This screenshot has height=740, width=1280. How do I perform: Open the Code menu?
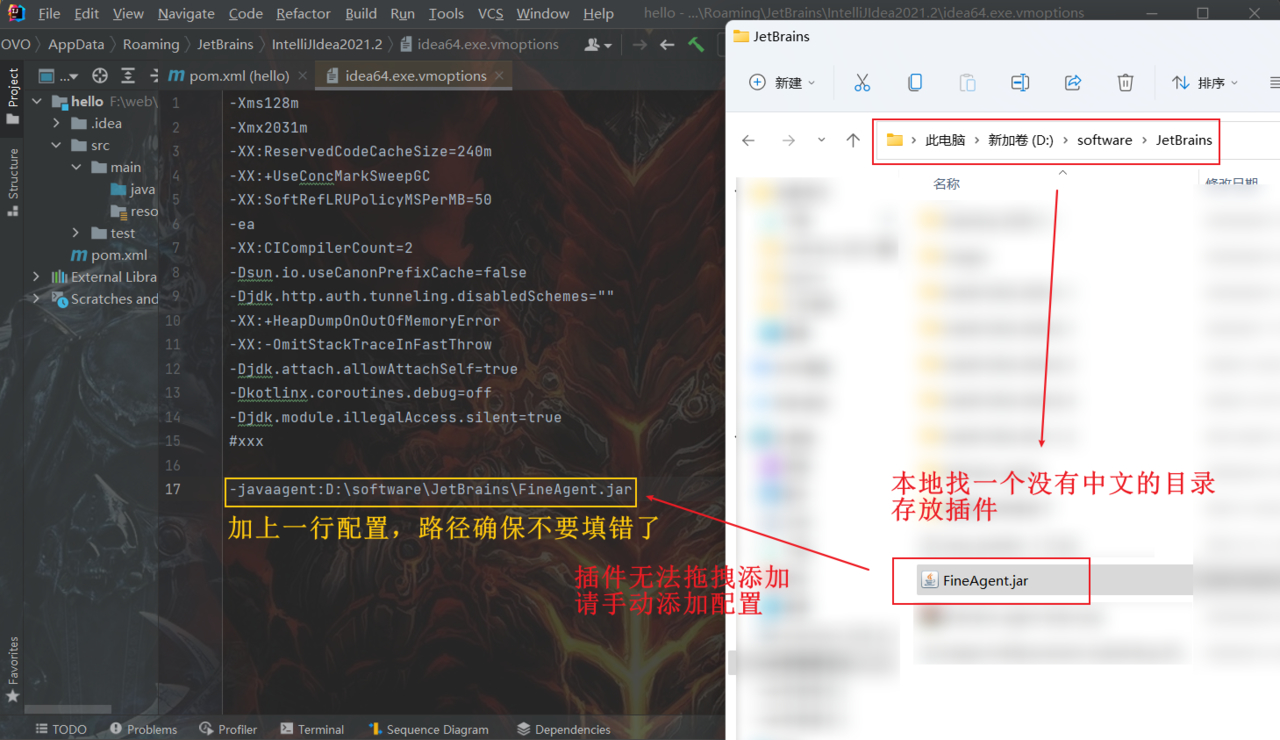point(245,14)
